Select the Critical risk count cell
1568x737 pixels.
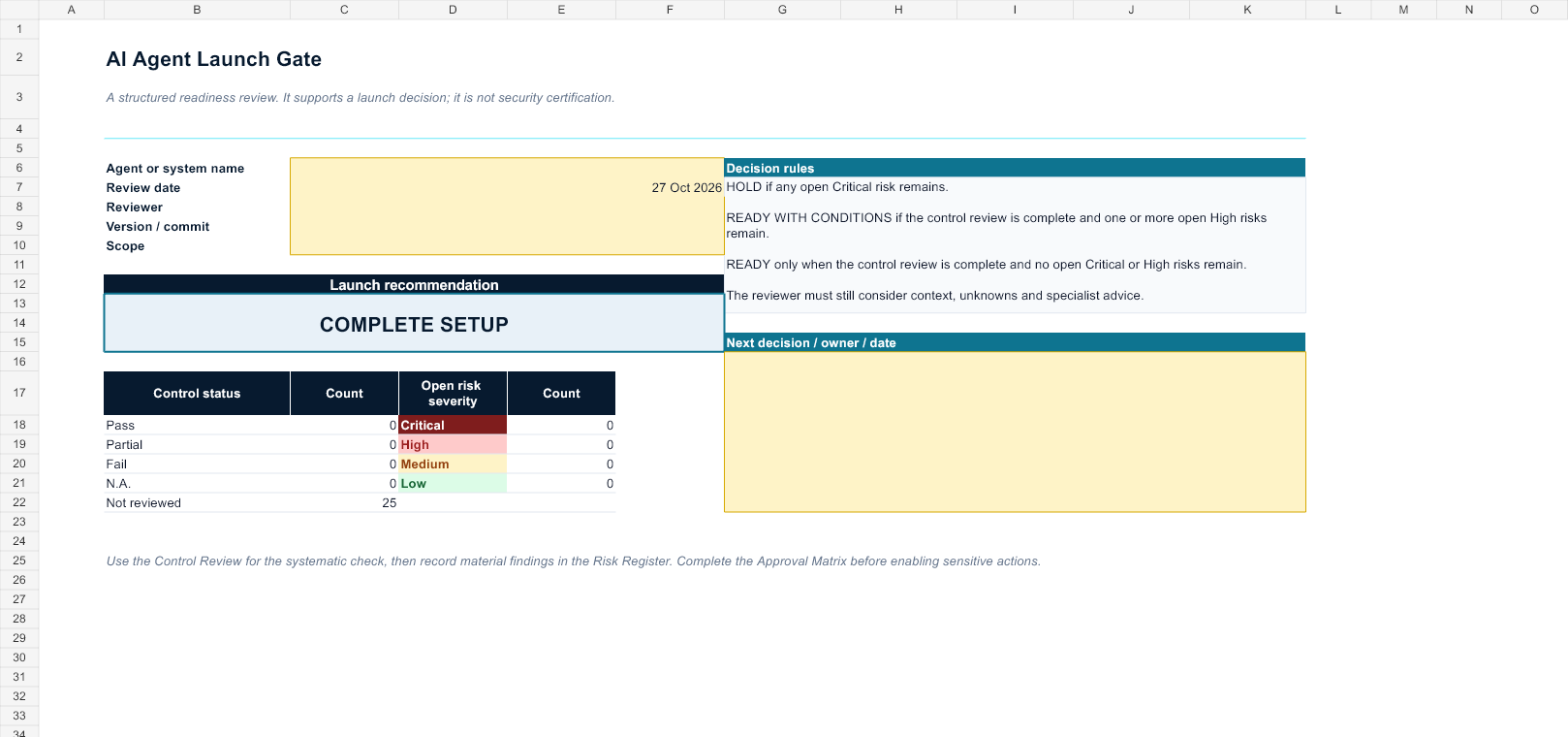pos(561,425)
